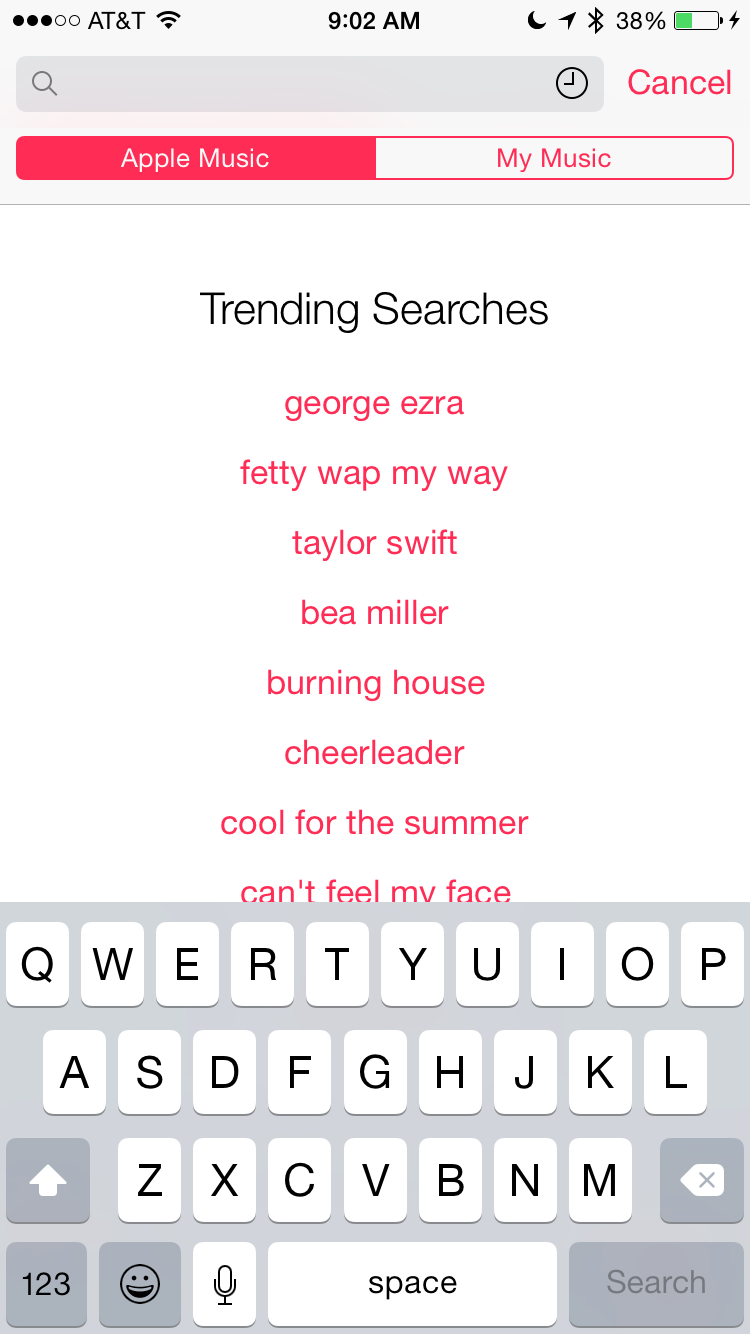Screen dimensions: 750x1334
Task: Tap the Wi-Fi signal icon
Action: [x=168, y=21]
